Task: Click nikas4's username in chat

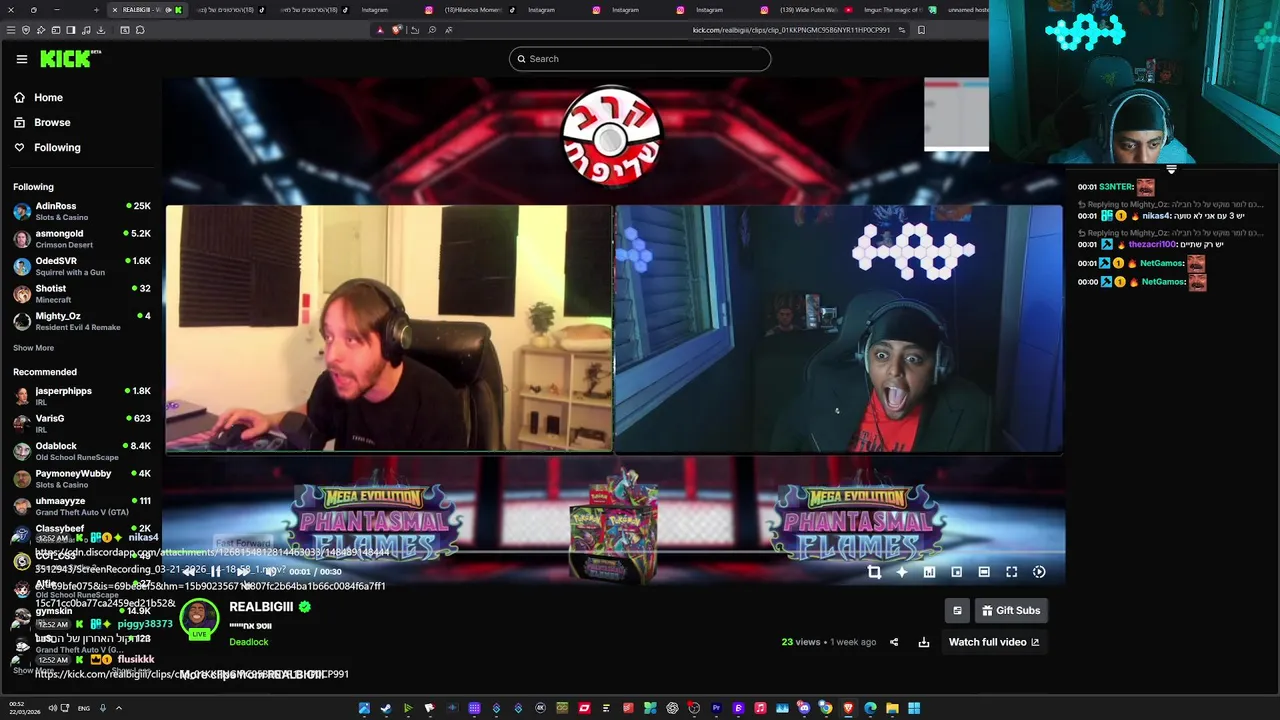Action: (1155, 216)
